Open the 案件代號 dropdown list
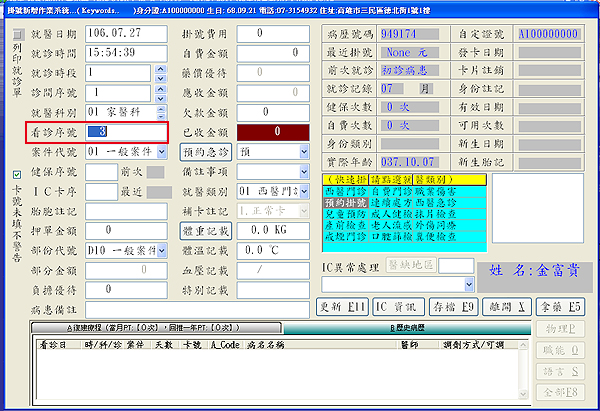Viewport: 600px width, 411px height. click(160, 152)
